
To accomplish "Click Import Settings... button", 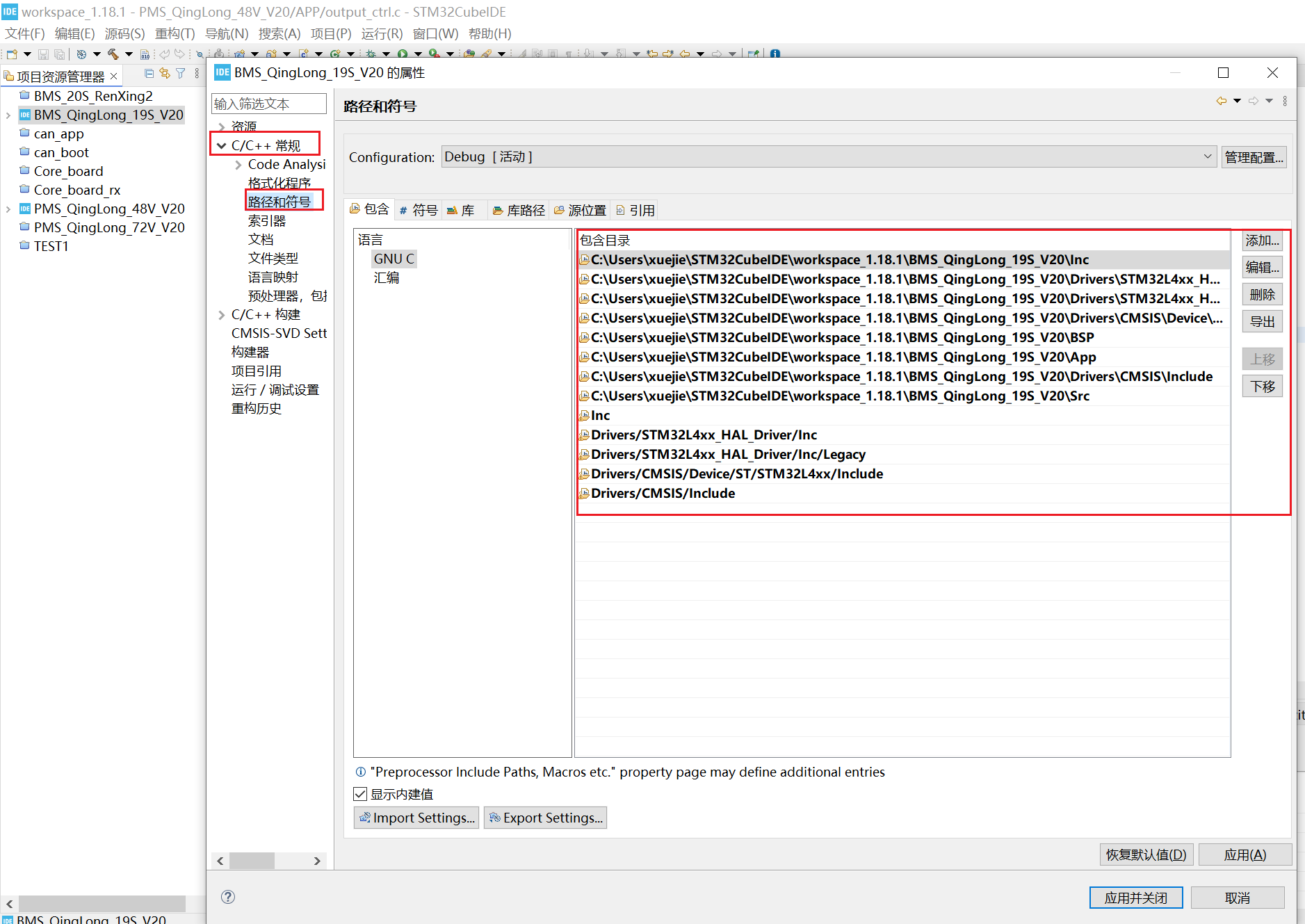I will [x=416, y=818].
